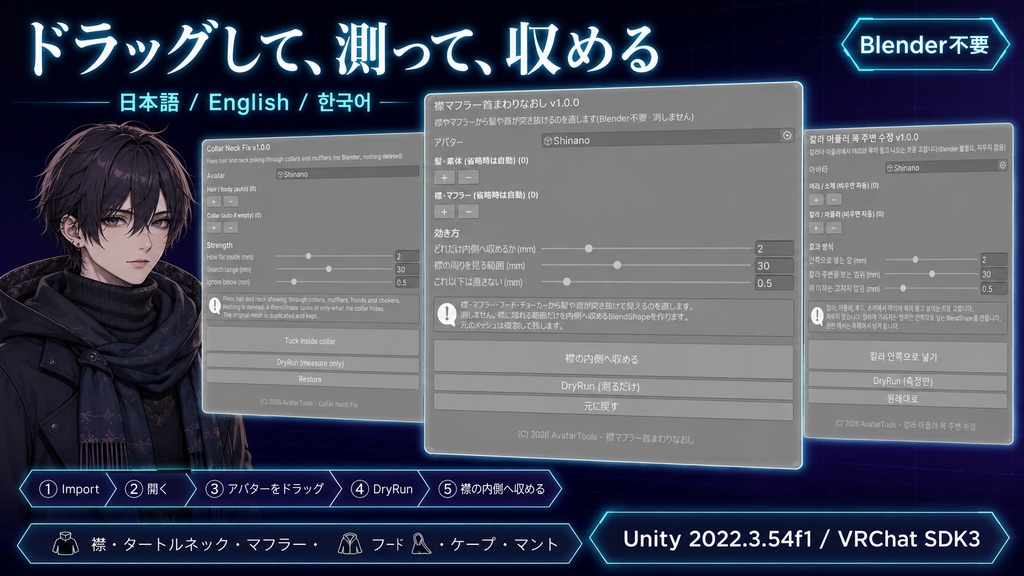Open the object picker beside Shinano in the Japanese window
The width and height of the screenshot is (1024, 576).
click(x=787, y=135)
